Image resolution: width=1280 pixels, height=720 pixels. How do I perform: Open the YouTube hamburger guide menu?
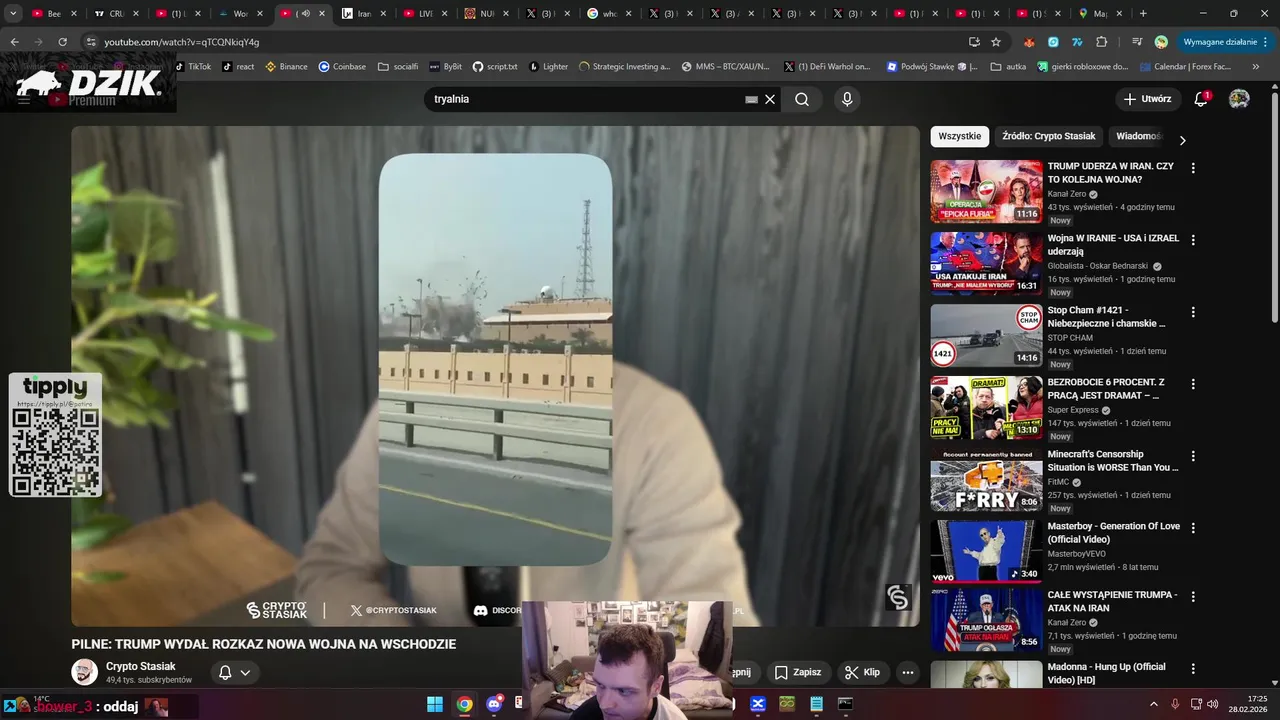click(23, 99)
